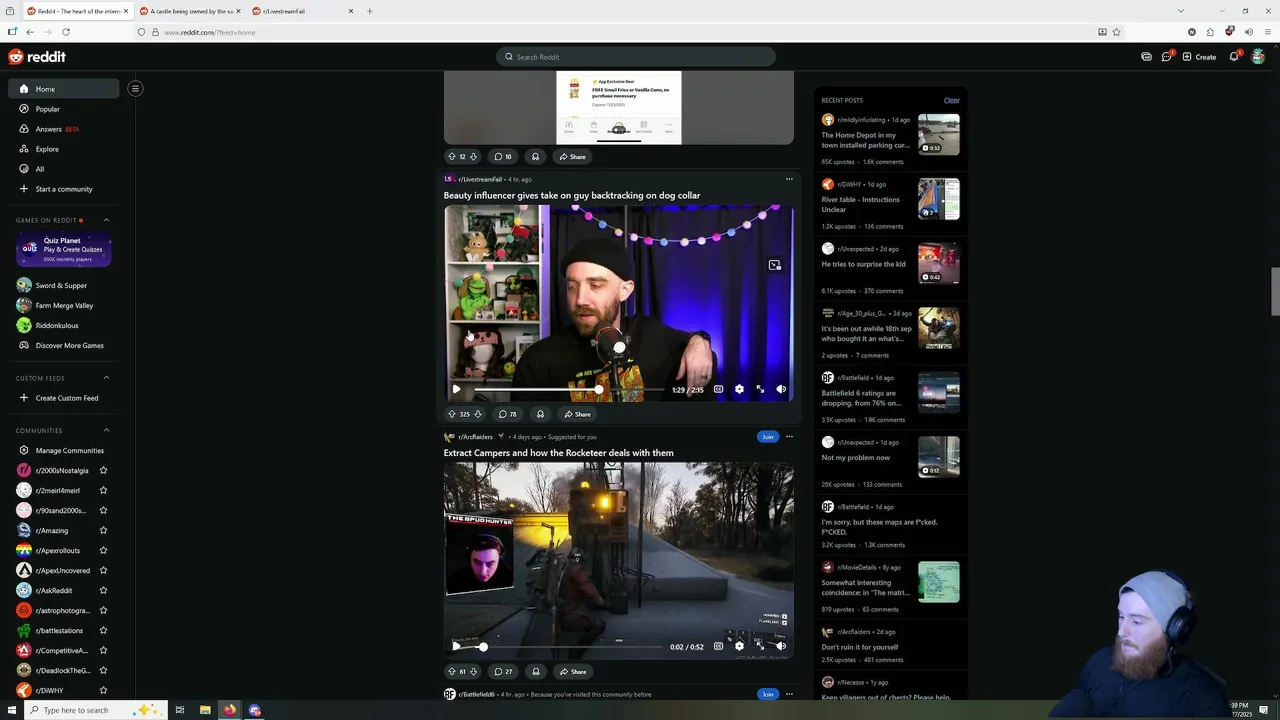Click the Create post button
Image resolution: width=1280 pixels, height=720 pixels.
1199,57
